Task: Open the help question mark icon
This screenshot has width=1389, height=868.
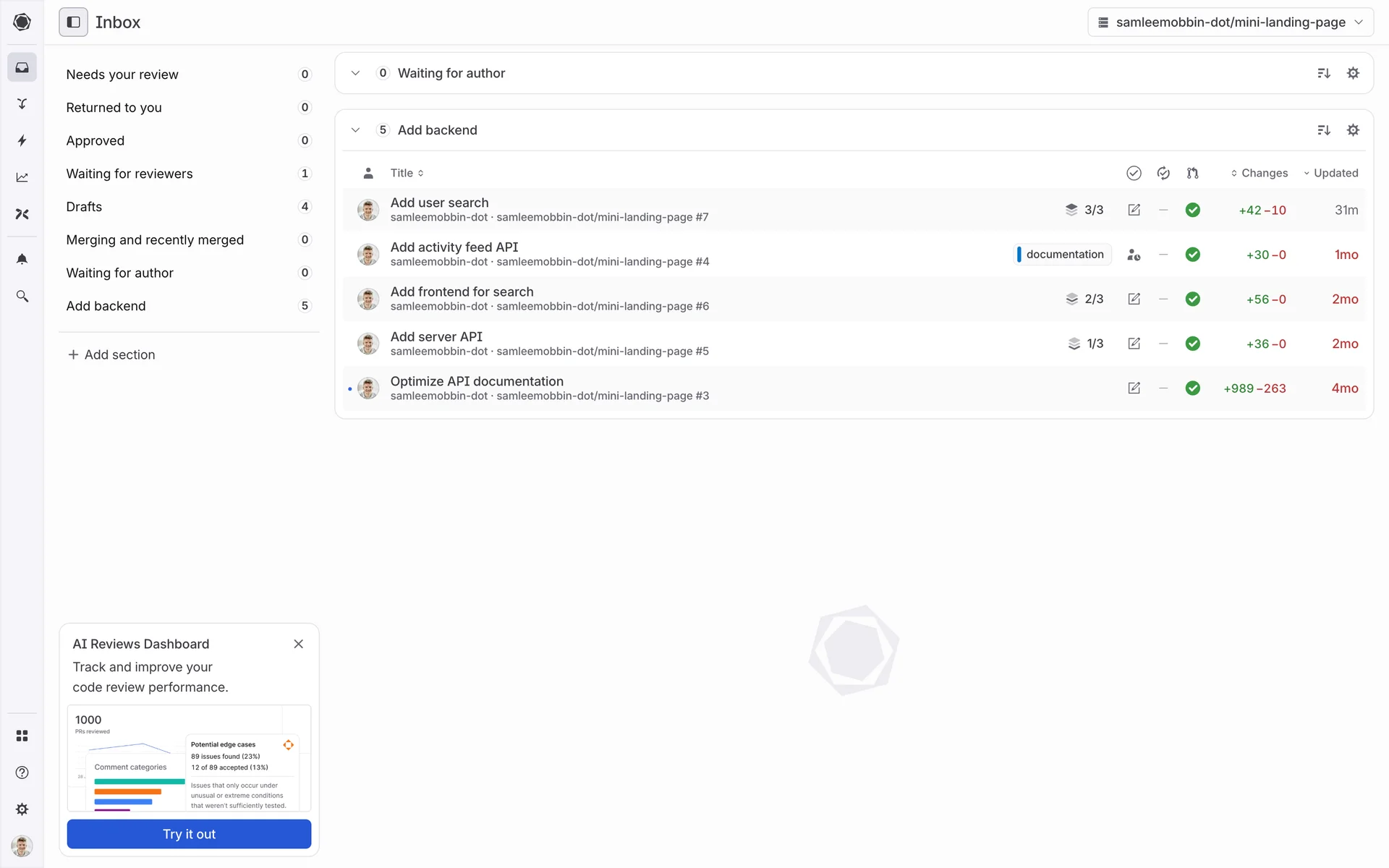Action: point(22,773)
